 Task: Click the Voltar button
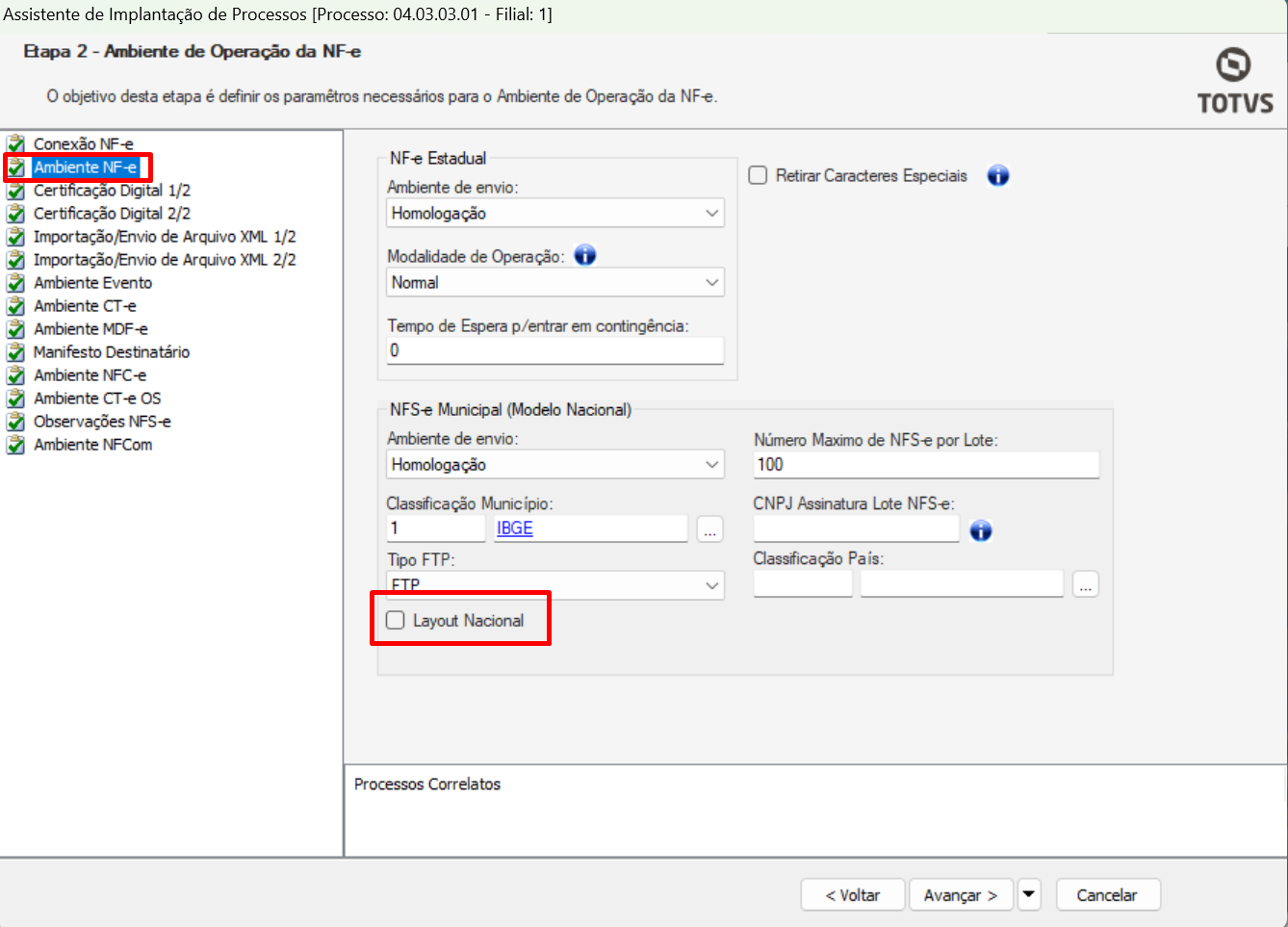tap(853, 894)
